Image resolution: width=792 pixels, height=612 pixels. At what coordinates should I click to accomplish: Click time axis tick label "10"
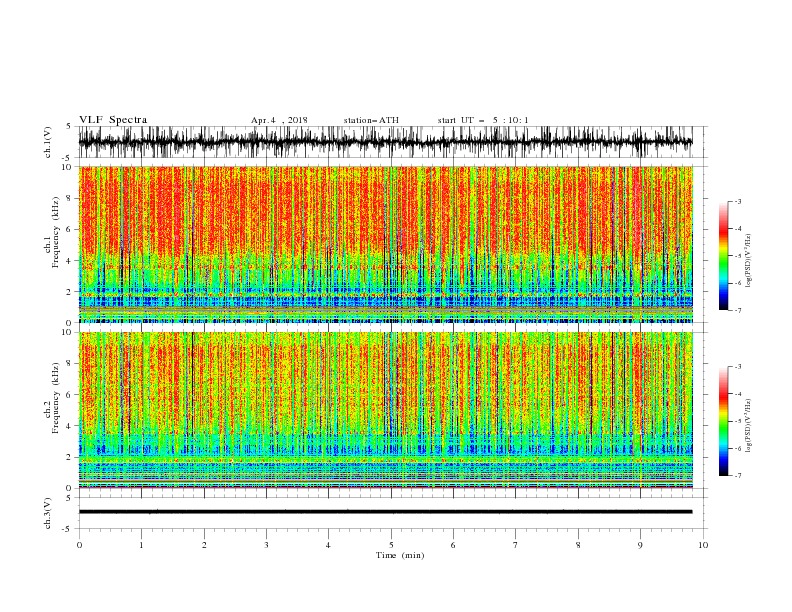703,545
